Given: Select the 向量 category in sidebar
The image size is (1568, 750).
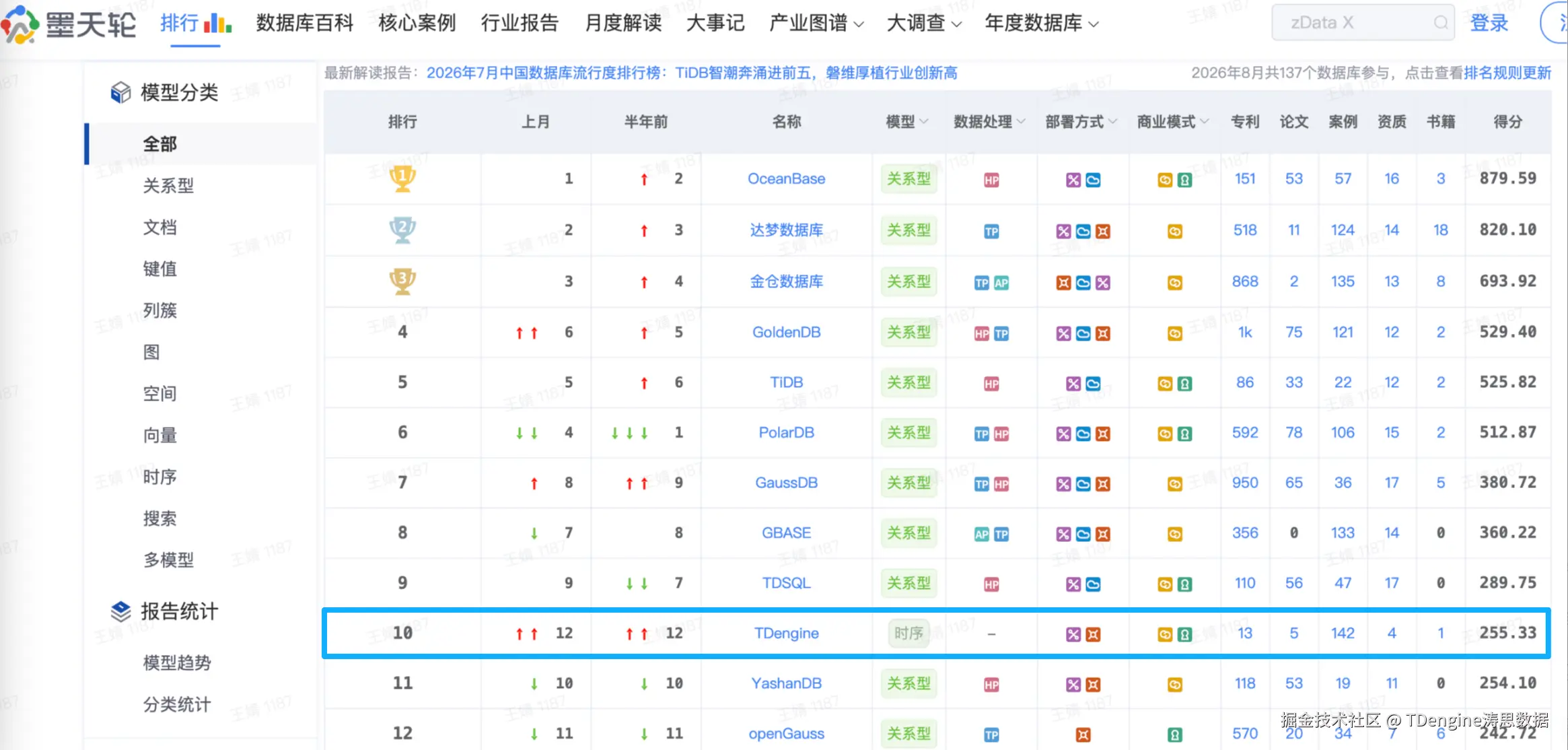Looking at the screenshot, I should click(x=159, y=436).
